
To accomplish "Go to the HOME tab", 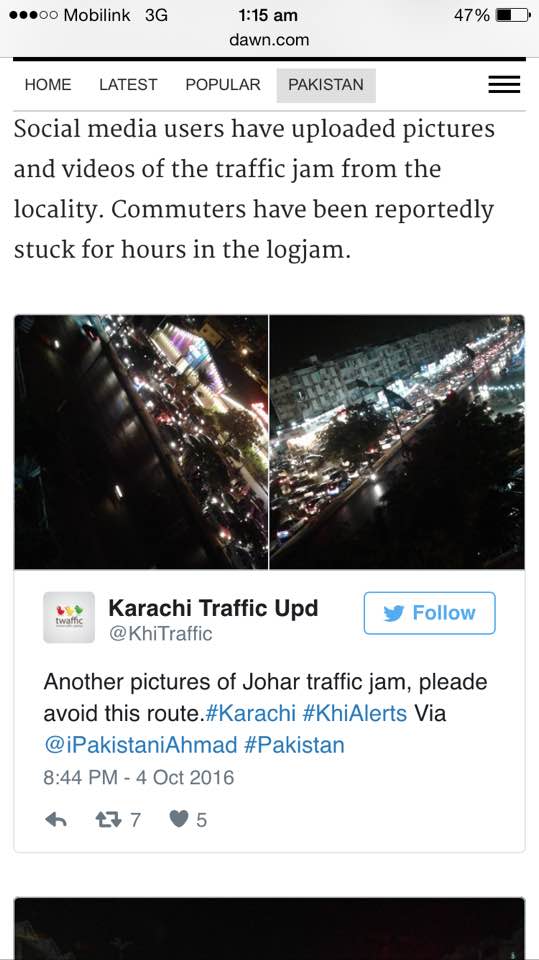I will (48, 84).
